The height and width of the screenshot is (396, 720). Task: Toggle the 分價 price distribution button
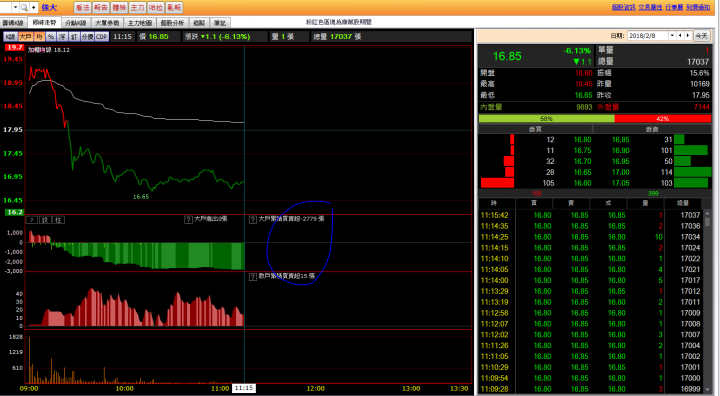click(x=87, y=37)
